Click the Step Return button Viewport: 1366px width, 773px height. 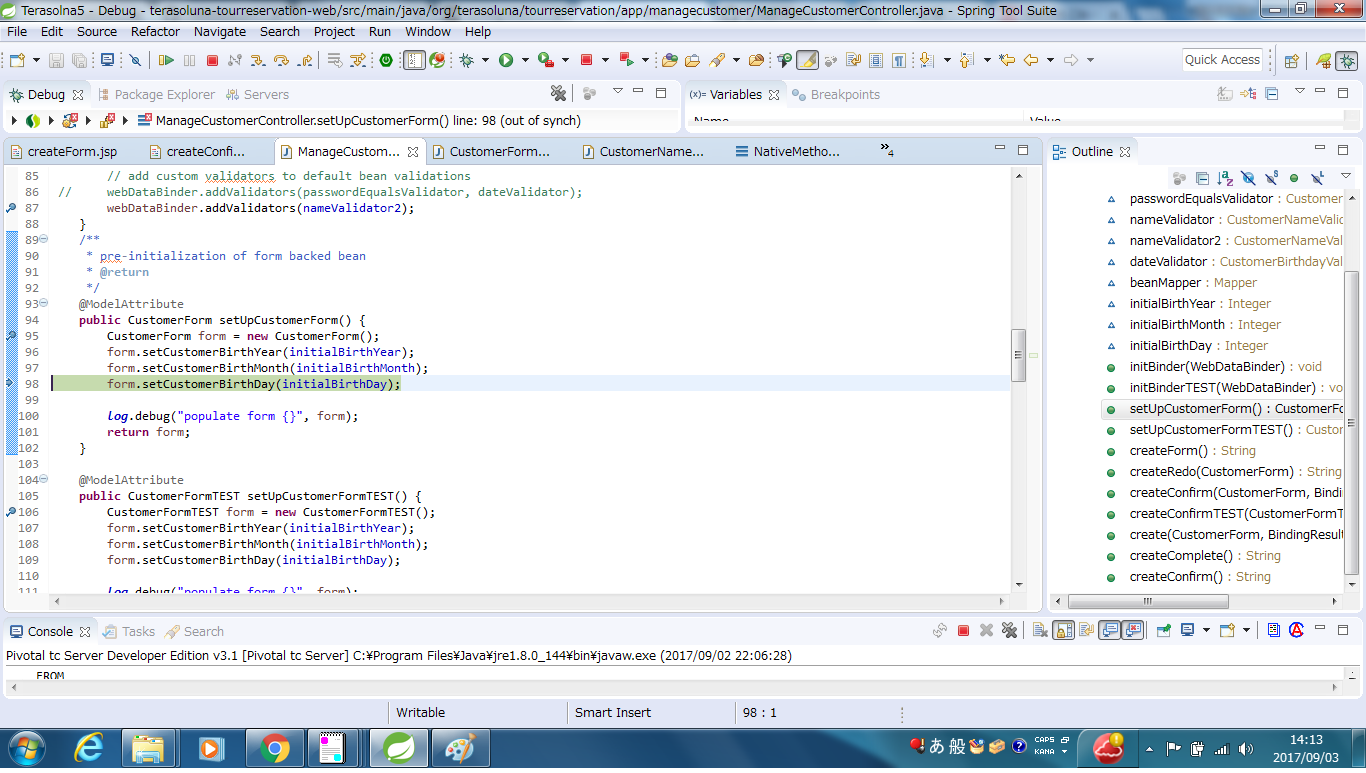tap(305, 60)
